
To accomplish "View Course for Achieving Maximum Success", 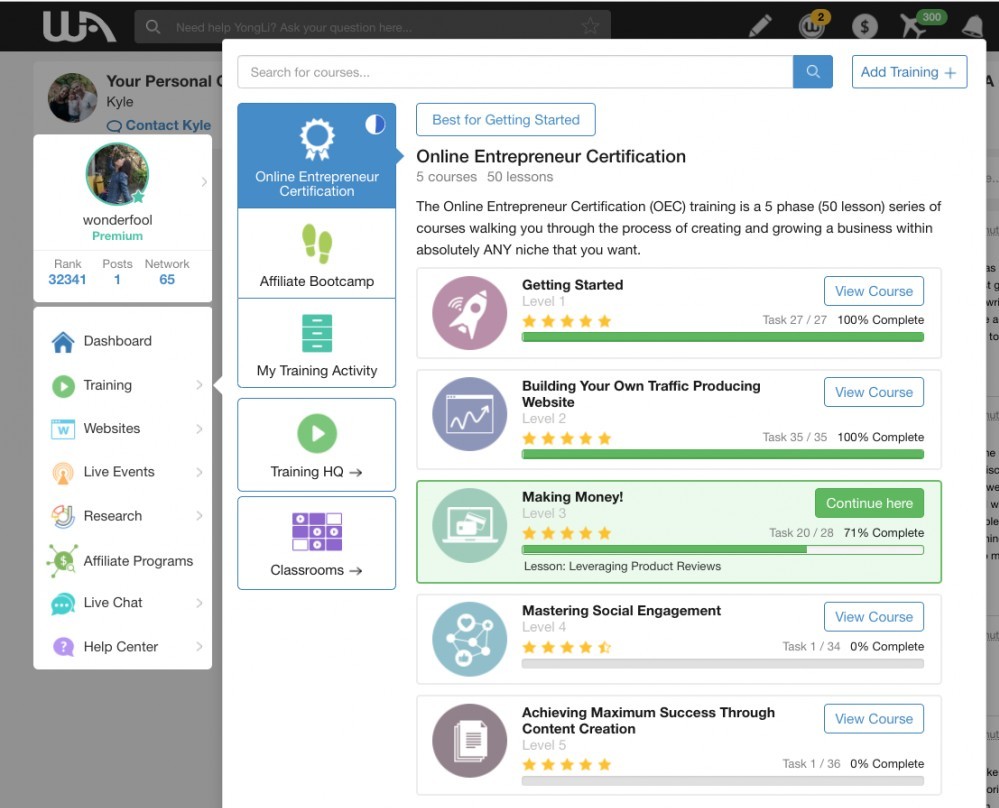I will pos(873,719).
